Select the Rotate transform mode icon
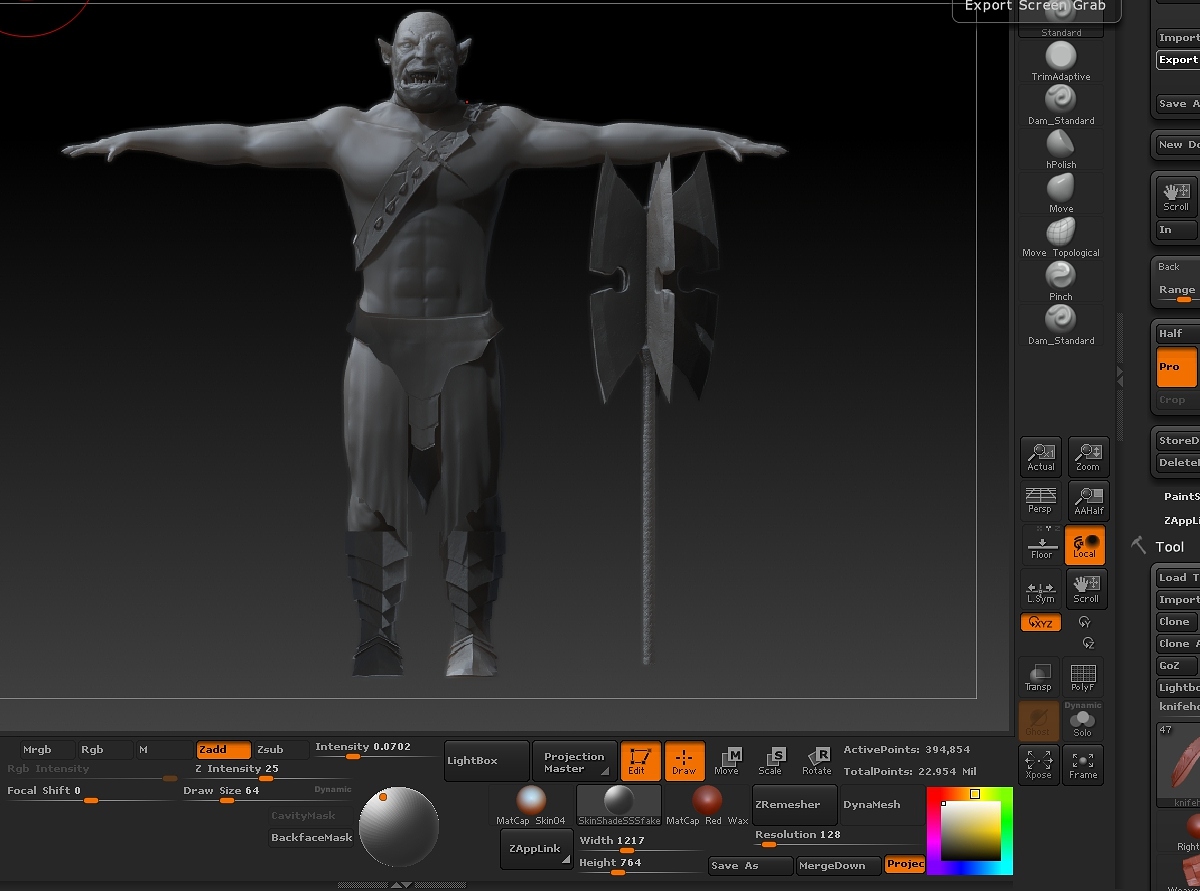Viewport: 1200px width, 891px height. click(816, 761)
